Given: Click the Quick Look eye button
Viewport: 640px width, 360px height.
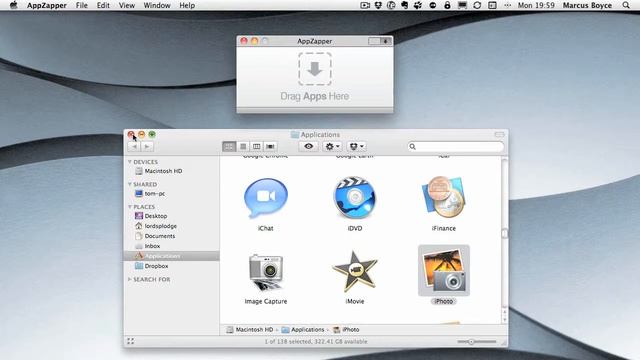Looking at the screenshot, I should (x=309, y=146).
